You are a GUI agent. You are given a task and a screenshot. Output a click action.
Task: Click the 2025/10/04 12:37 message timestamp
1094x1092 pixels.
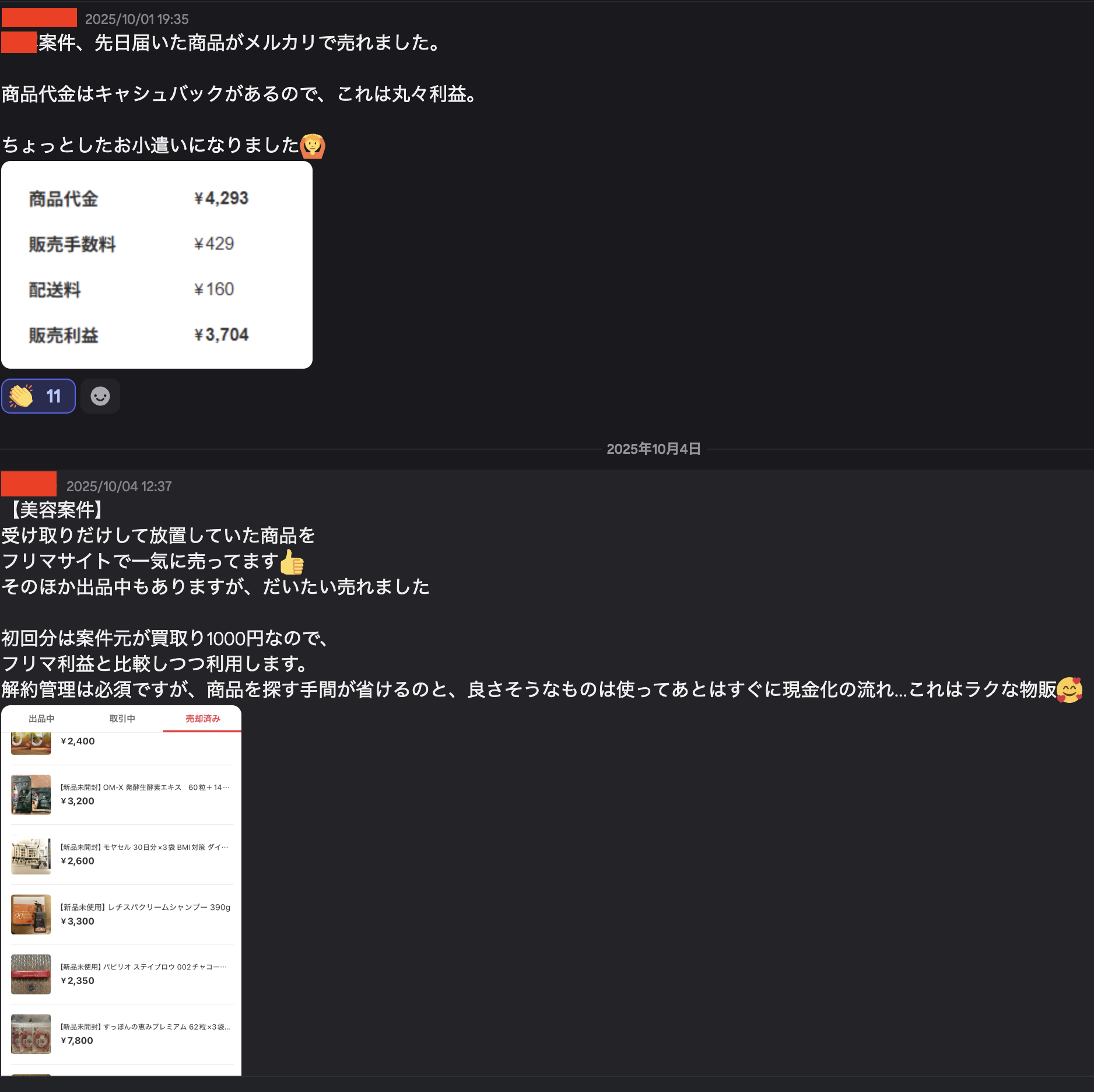click(119, 487)
